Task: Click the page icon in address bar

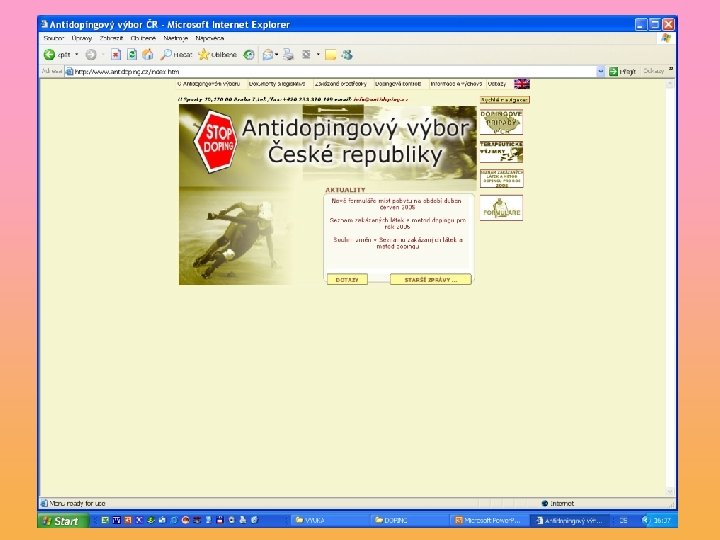Action: pos(69,72)
